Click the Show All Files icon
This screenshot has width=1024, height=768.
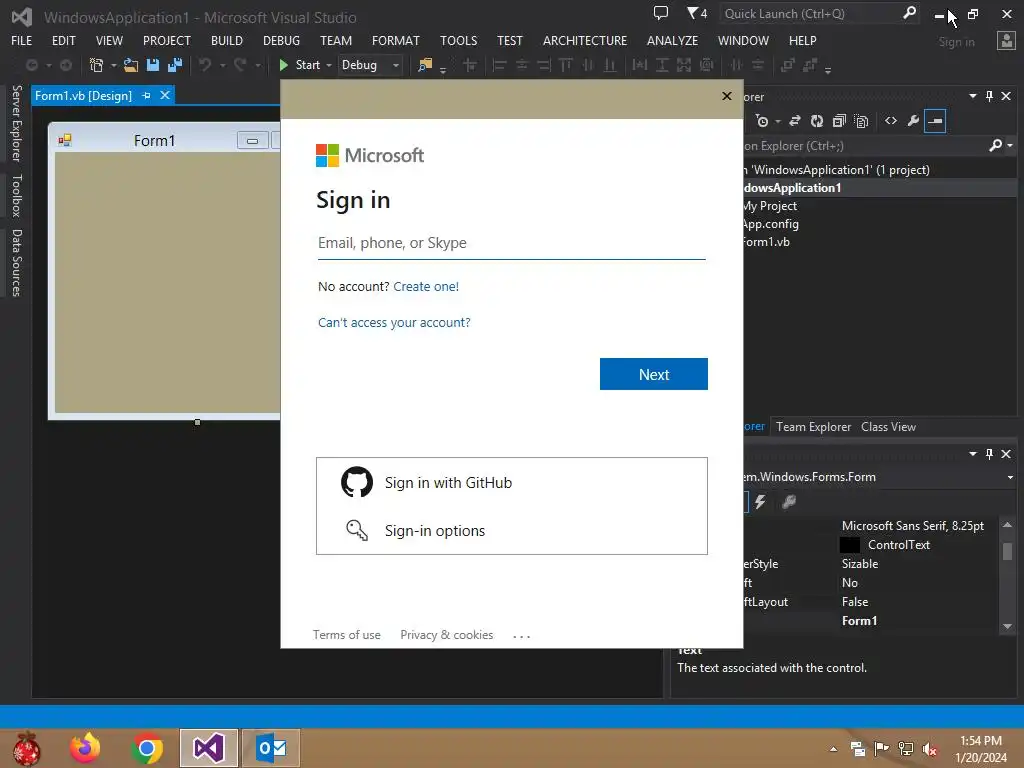tap(861, 121)
